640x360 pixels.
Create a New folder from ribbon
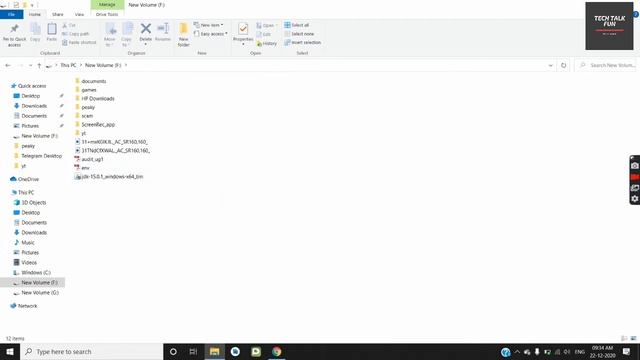(184, 34)
